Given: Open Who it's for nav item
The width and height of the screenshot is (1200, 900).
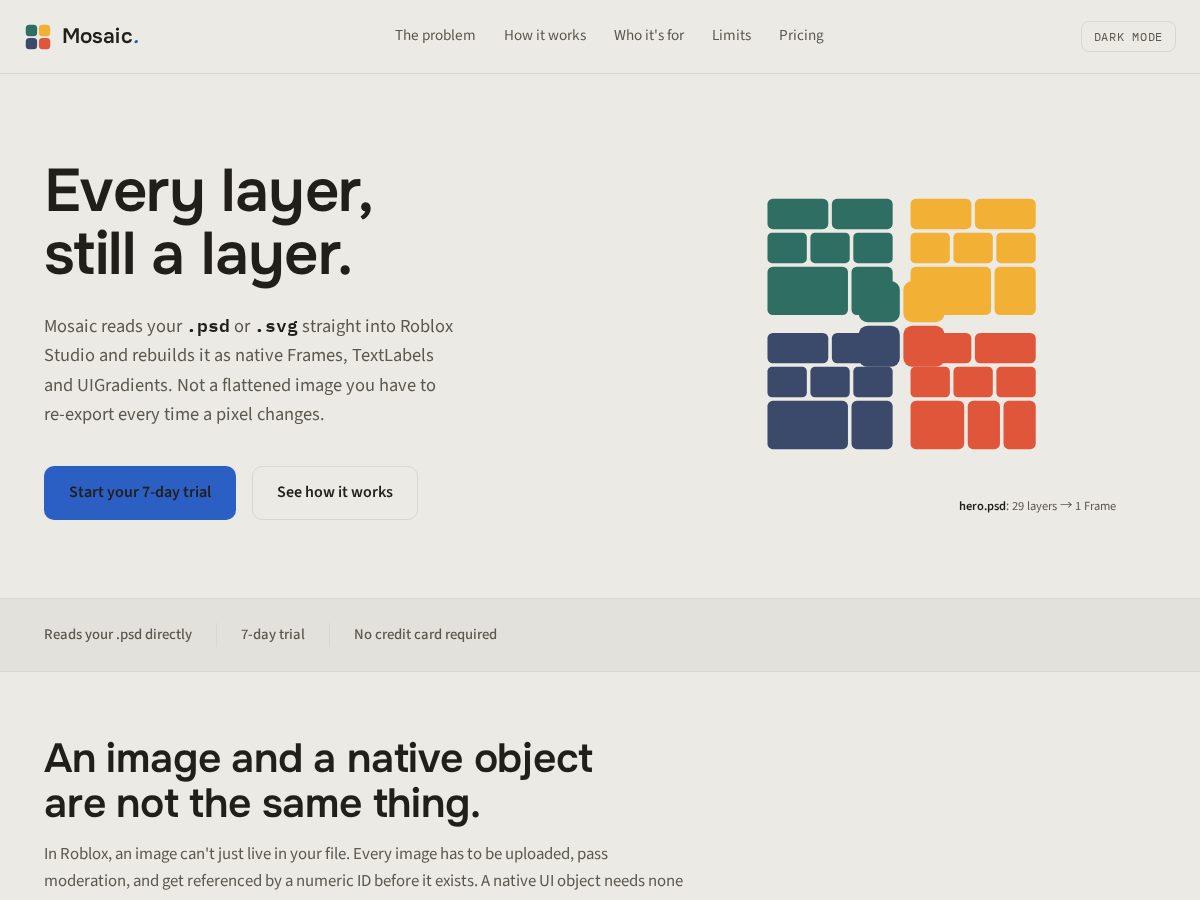Looking at the screenshot, I should (649, 35).
